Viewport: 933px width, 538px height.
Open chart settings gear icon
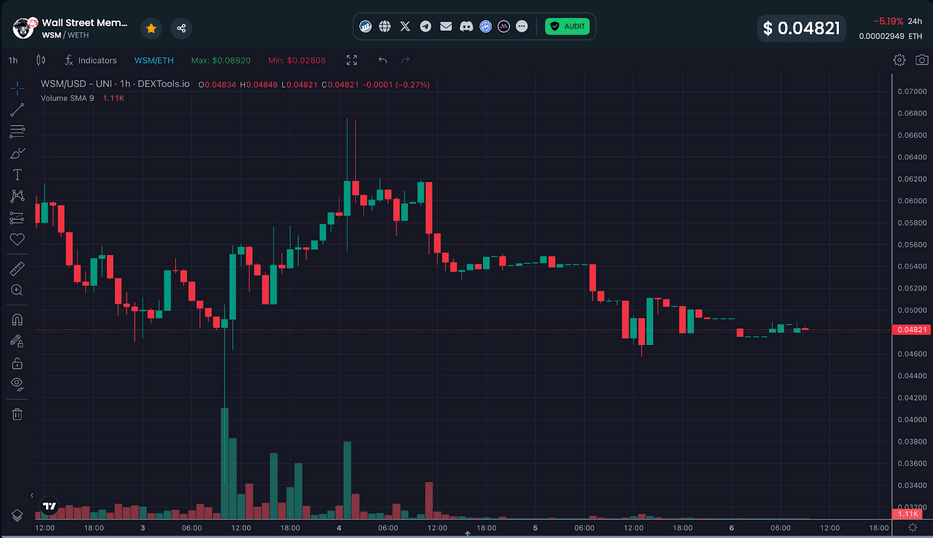click(899, 60)
